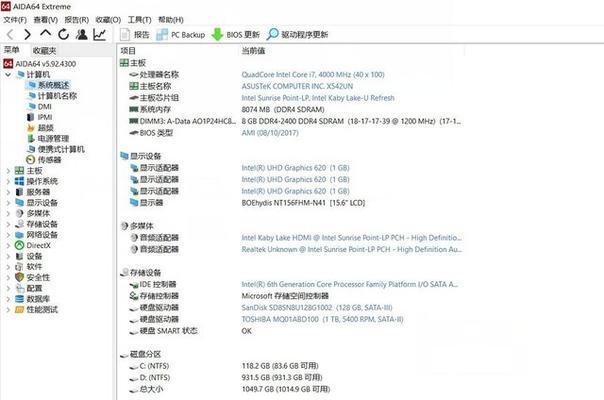Select 便携式计算机 tree item
Viewport: 604px width, 400px height.
(56, 149)
